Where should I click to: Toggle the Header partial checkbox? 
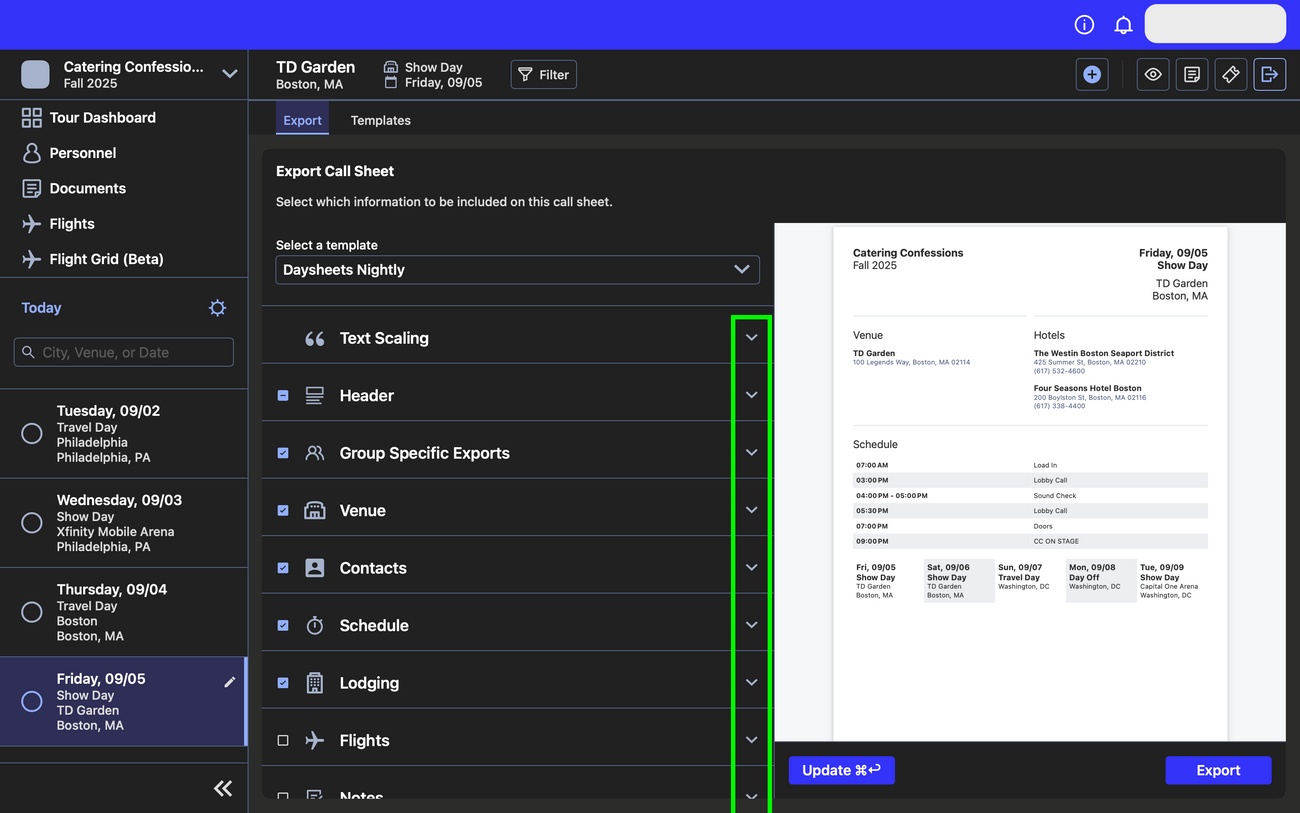pos(283,396)
